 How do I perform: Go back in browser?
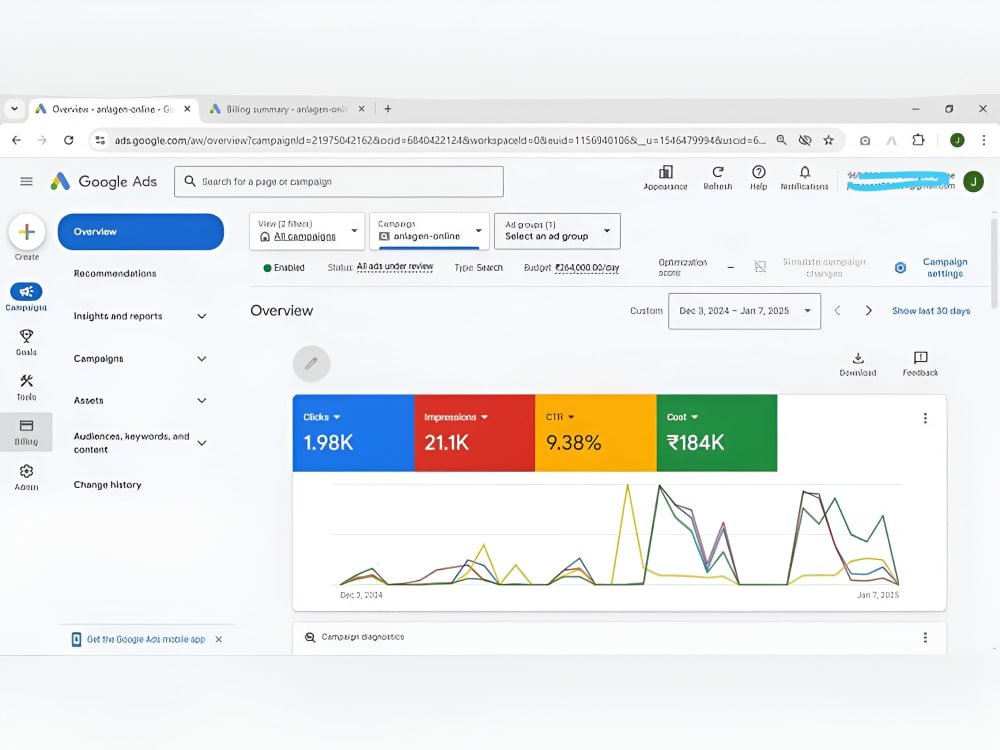coord(17,140)
